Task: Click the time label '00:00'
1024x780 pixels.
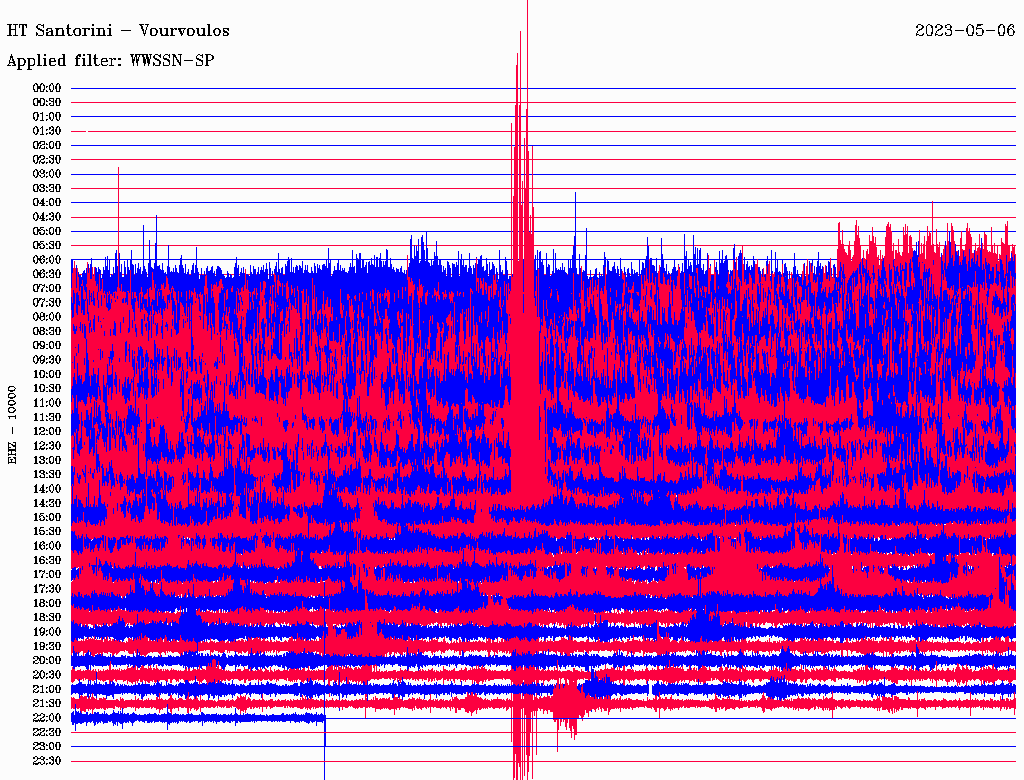Action: tap(47, 88)
